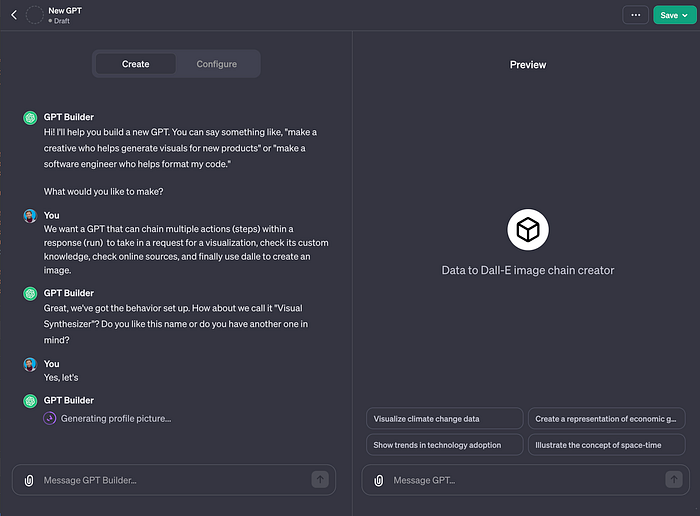The height and width of the screenshot is (516, 700).
Task: Open the three-dot more options menu
Action: tap(635, 15)
